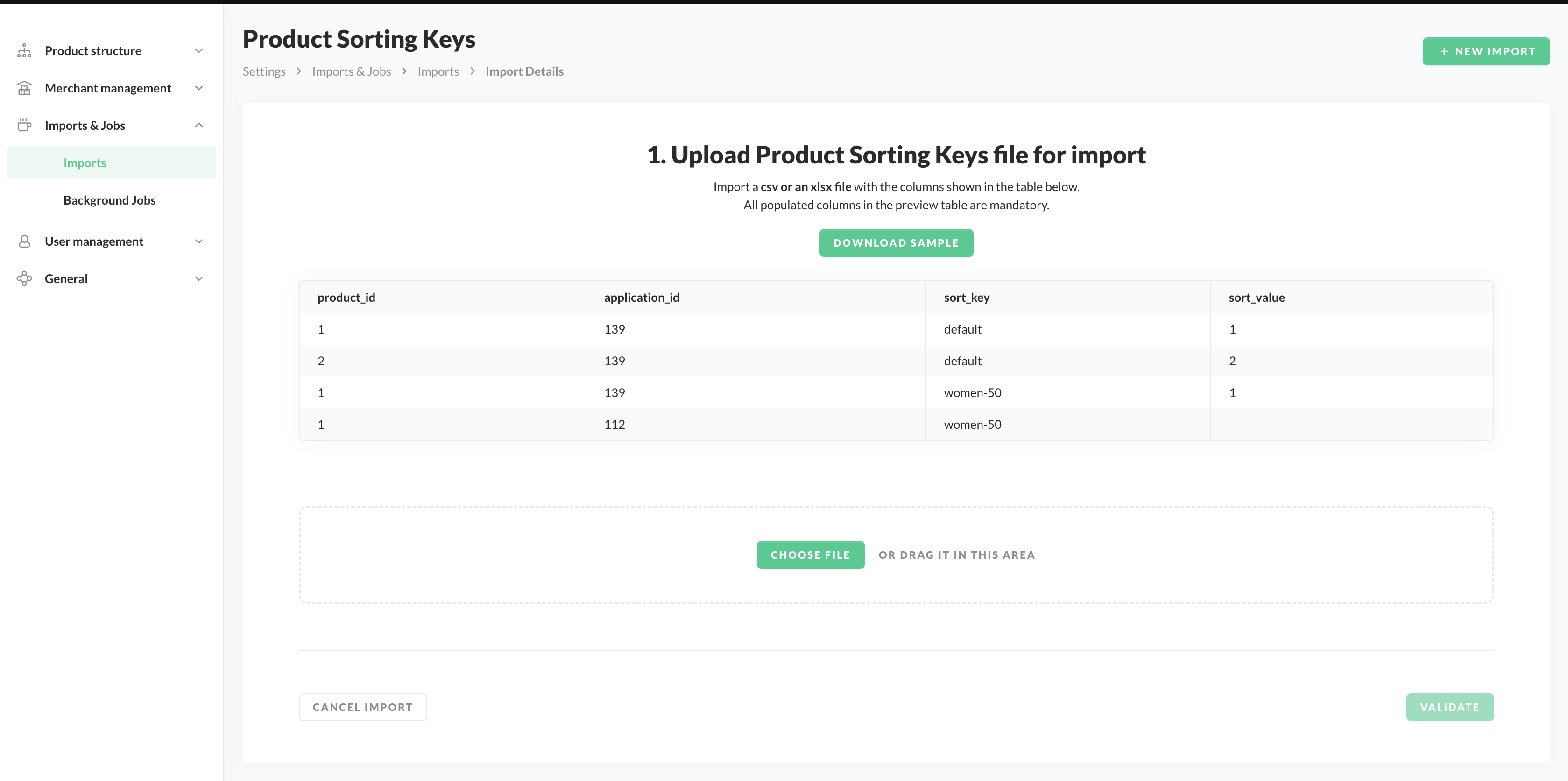Screen dimensions: 1568x781
Task: Expand the Product structure chevron
Action: (198, 50)
